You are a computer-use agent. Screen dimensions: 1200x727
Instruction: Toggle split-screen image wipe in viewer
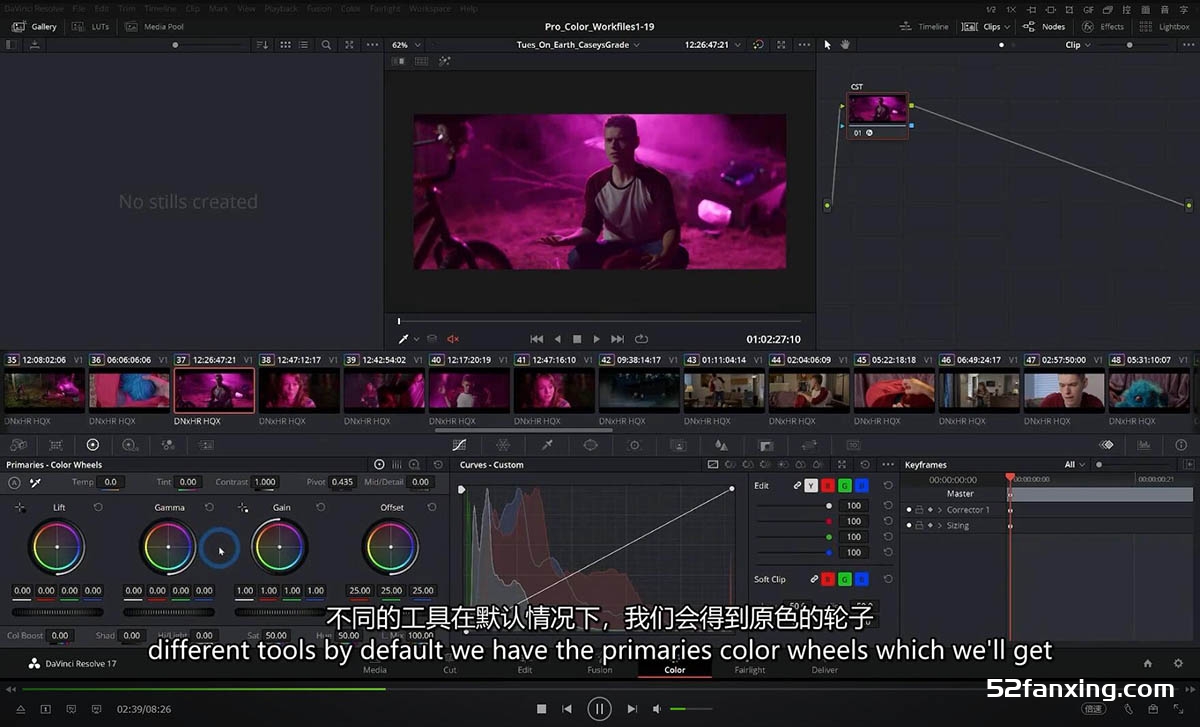point(398,62)
